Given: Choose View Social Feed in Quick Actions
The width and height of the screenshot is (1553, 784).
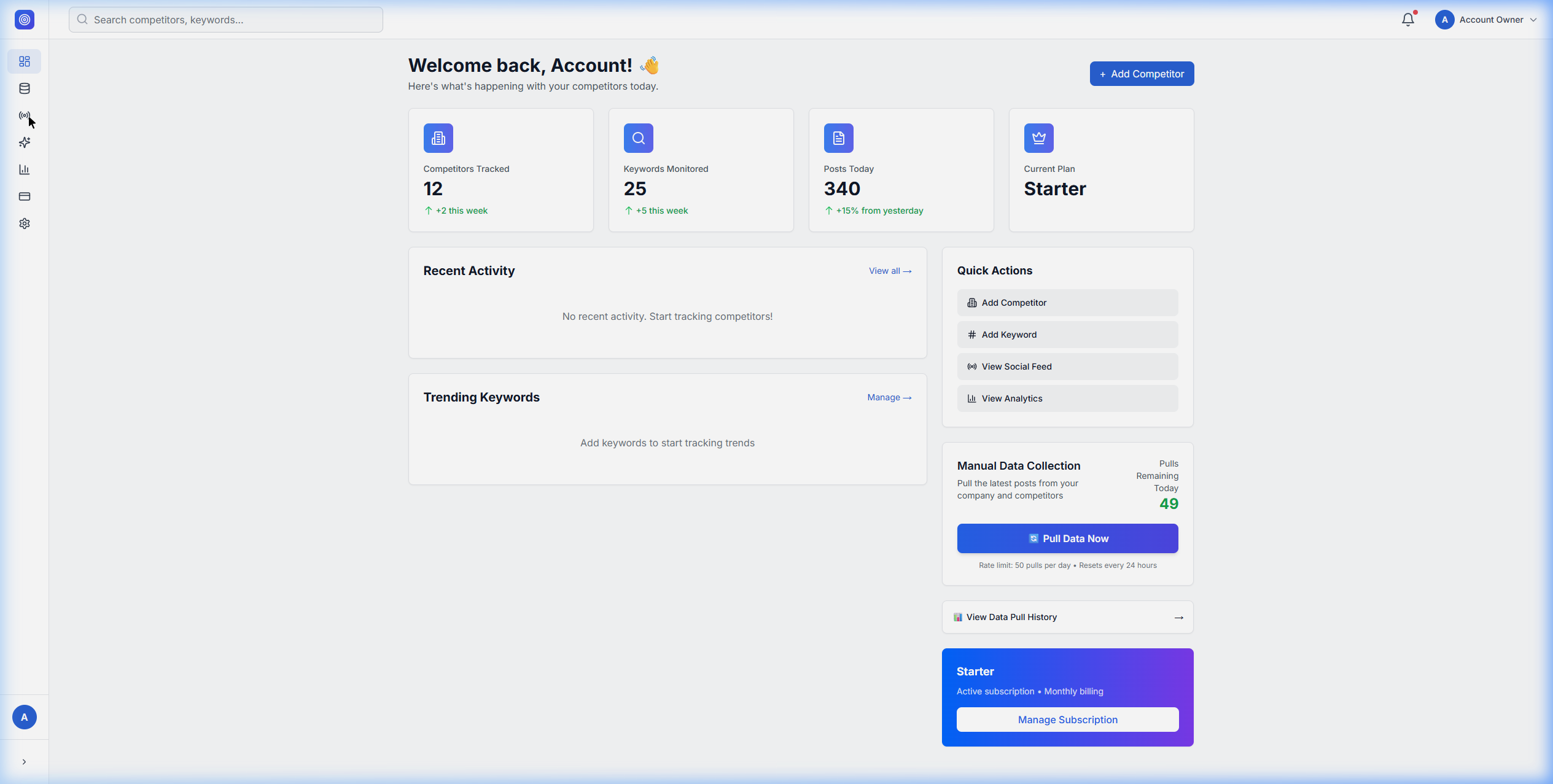Looking at the screenshot, I should [1067, 367].
